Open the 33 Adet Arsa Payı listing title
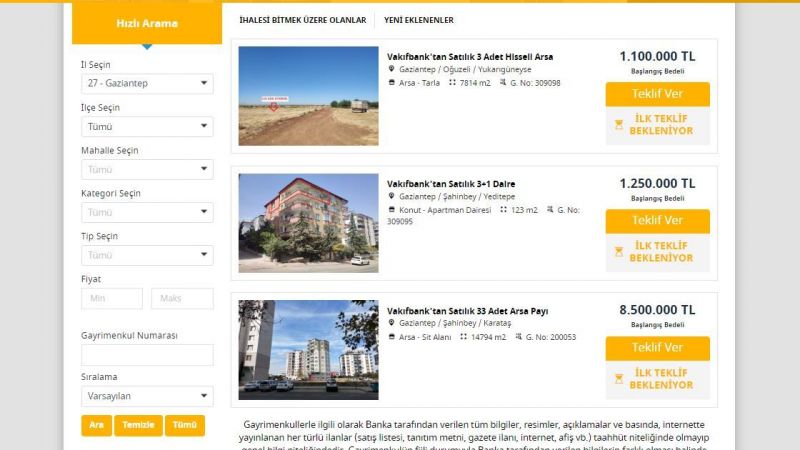 pos(467,311)
